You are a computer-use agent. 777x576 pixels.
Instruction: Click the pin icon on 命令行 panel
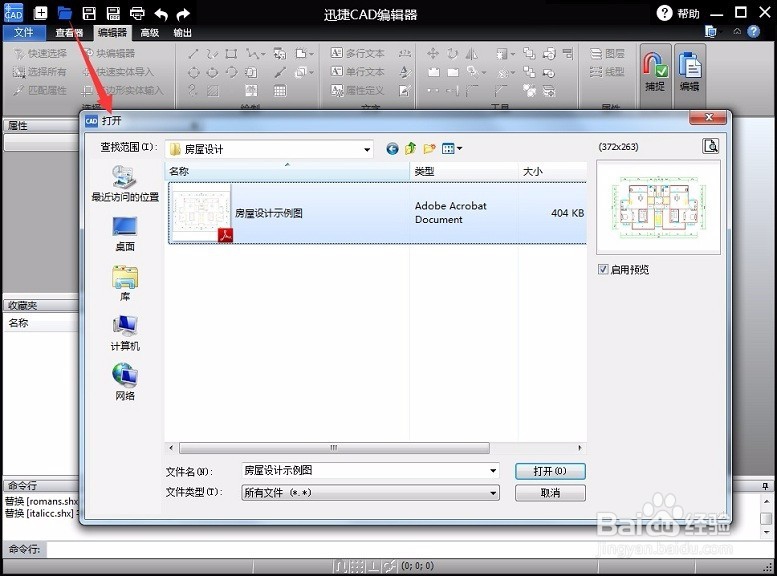tap(765, 485)
